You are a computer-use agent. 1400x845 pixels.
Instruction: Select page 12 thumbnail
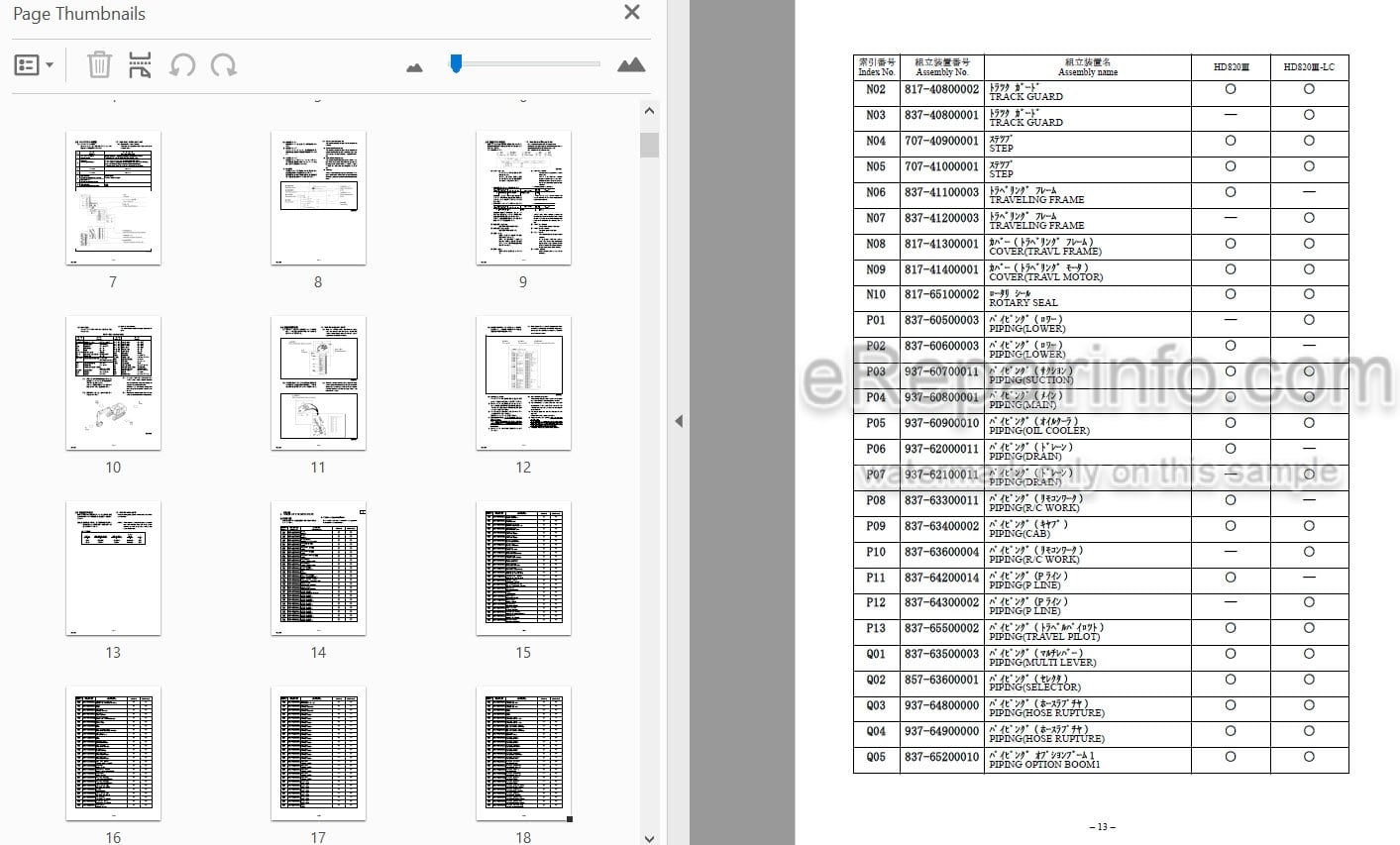point(523,383)
